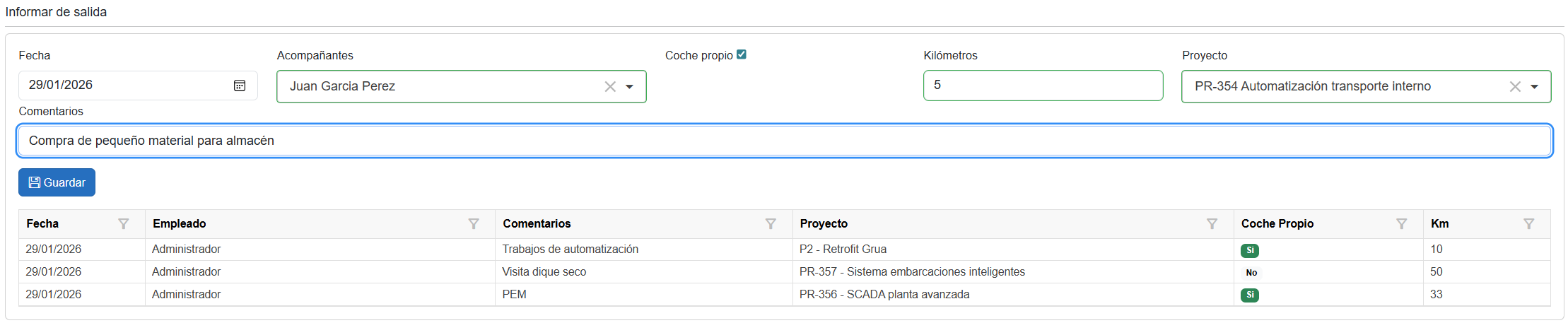
Task: Open the Proyecto column filter
Action: 1212,224
